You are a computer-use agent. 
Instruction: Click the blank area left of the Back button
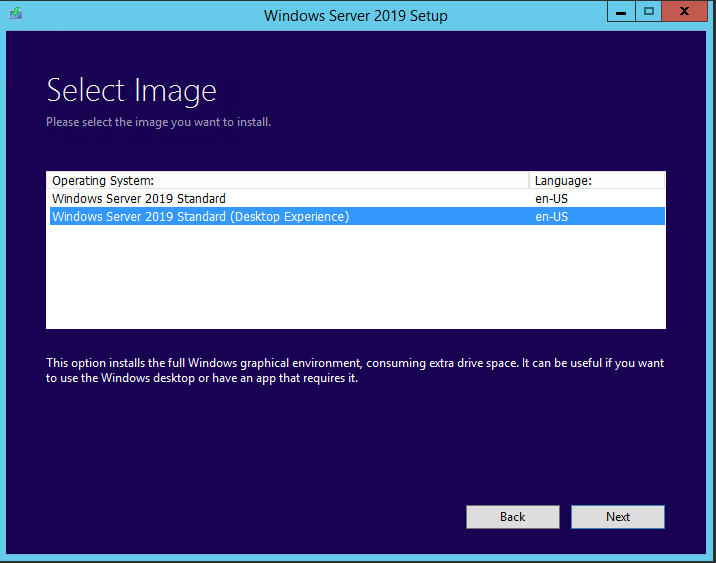tap(250, 517)
